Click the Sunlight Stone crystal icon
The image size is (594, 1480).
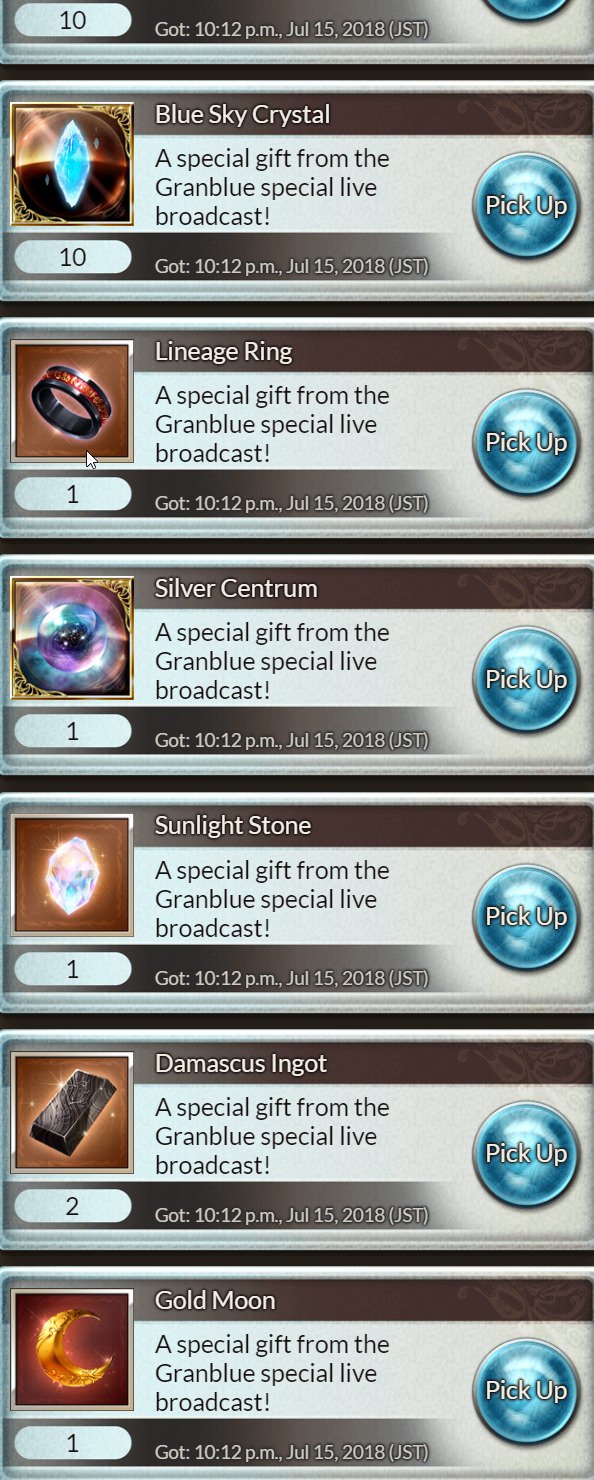(x=72, y=875)
